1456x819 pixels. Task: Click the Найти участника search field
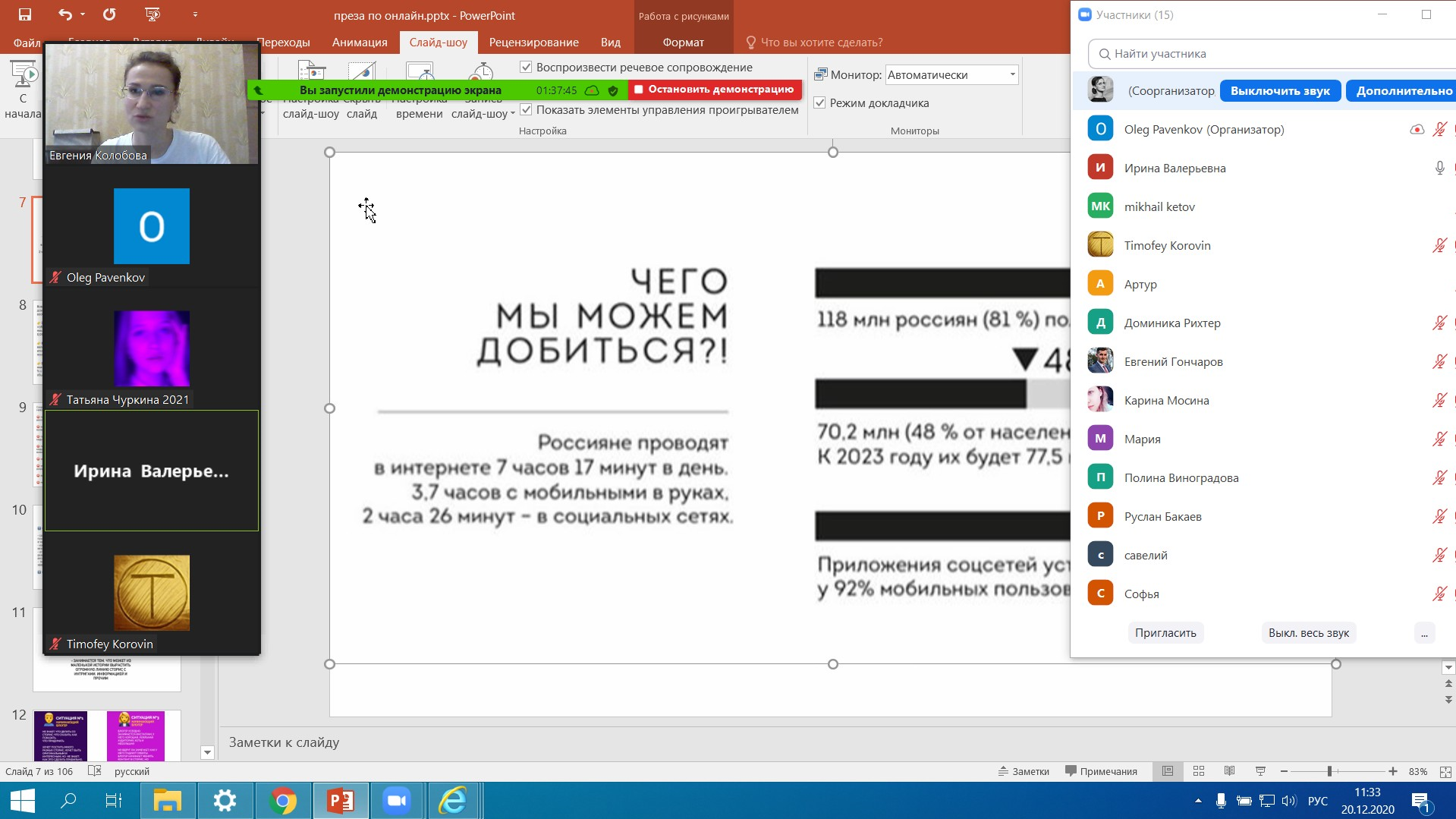[1272, 54]
